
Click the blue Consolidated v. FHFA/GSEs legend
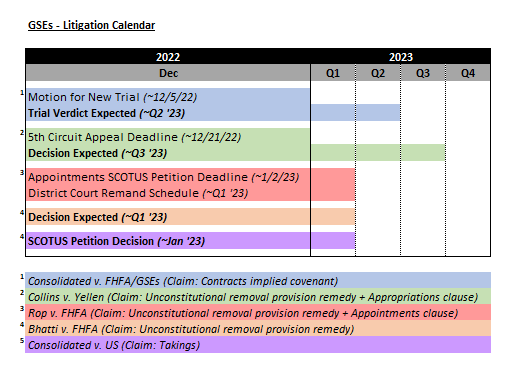[x=258, y=280]
